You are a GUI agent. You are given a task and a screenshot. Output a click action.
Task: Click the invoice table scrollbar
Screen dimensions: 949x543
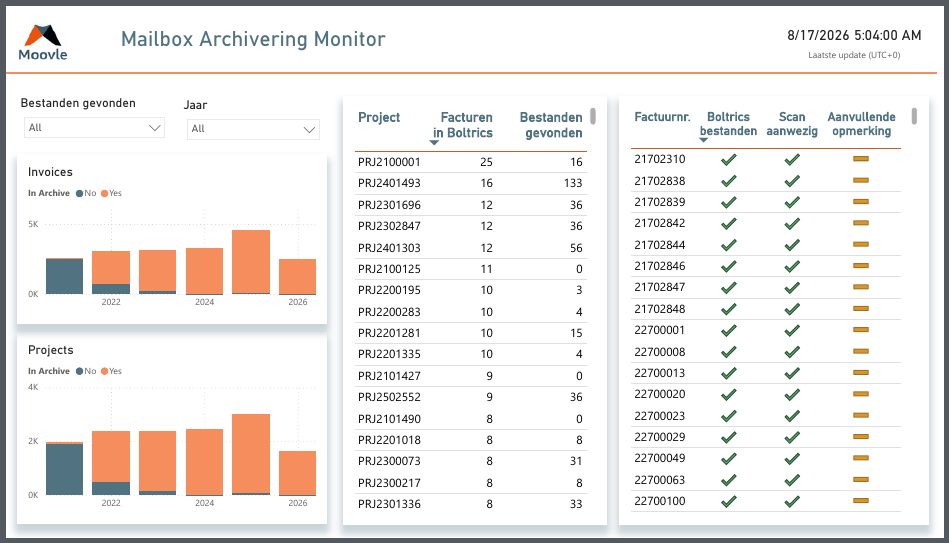(914, 116)
